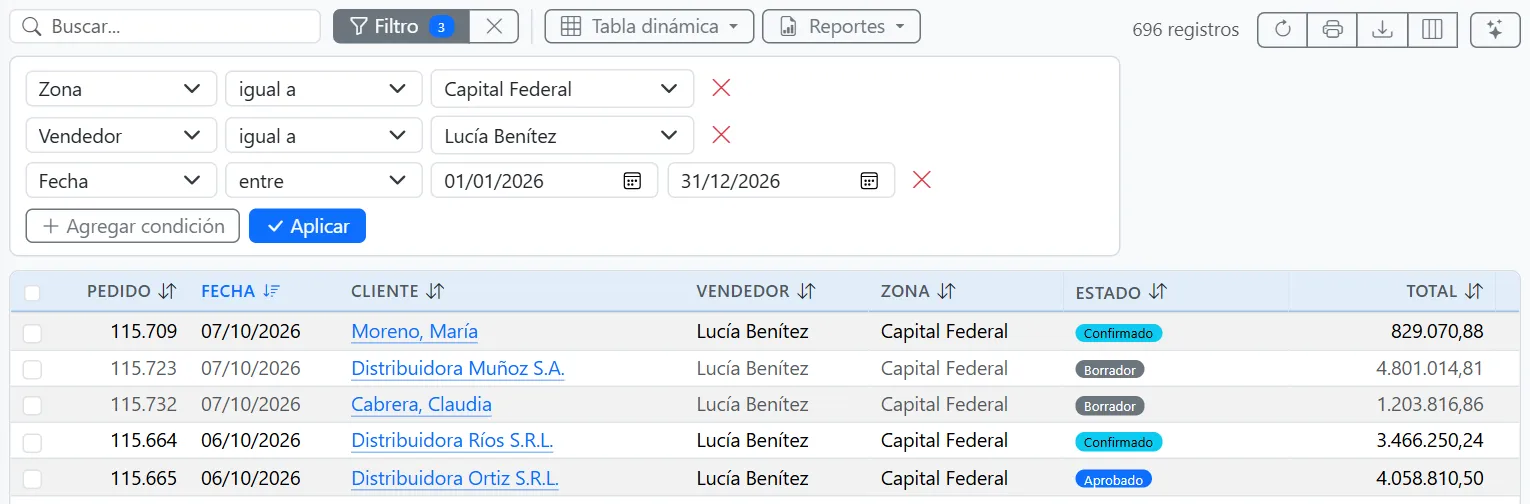Sort by VENDEDOR column arrows
Image resolution: width=1530 pixels, height=504 pixels.
[806, 291]
